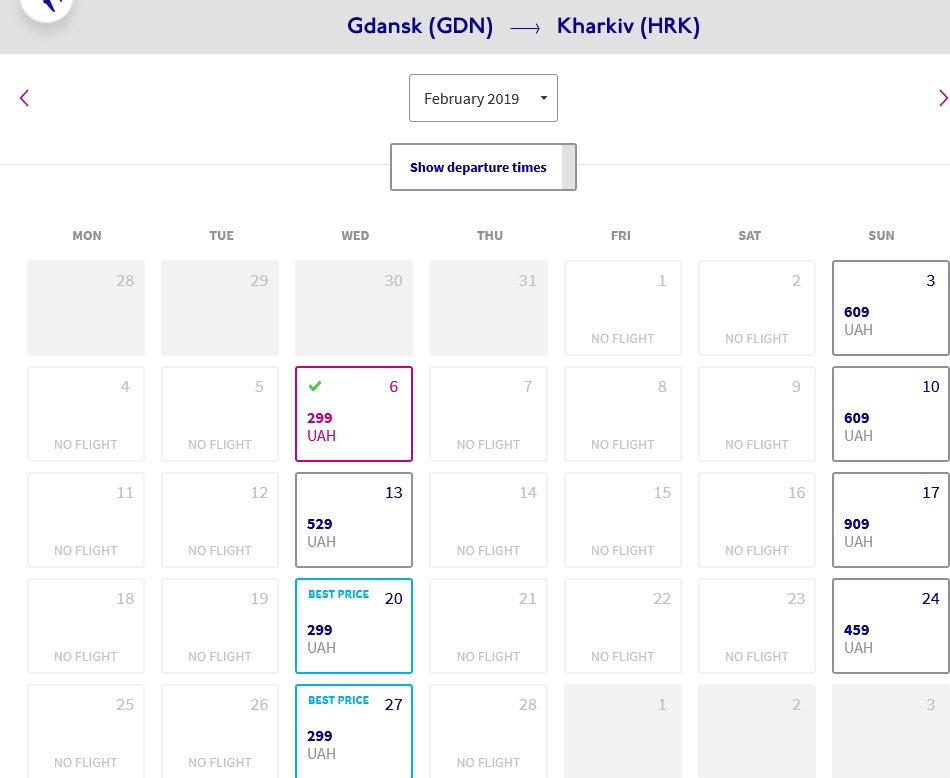The width and height of the screenshot is (950, 778).
Task: Click the BEST PRICE label on February 20
Action: pos(338,594)
